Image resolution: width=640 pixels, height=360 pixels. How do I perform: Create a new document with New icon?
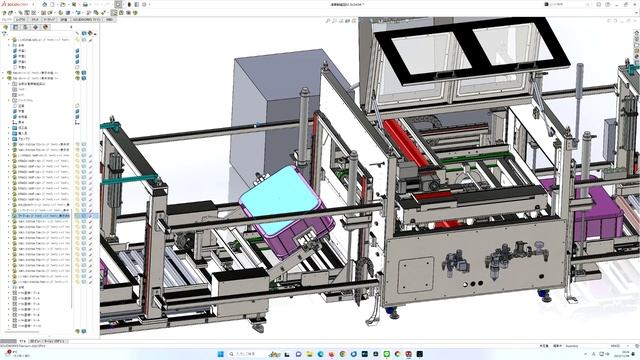click(x=52, y=4)
